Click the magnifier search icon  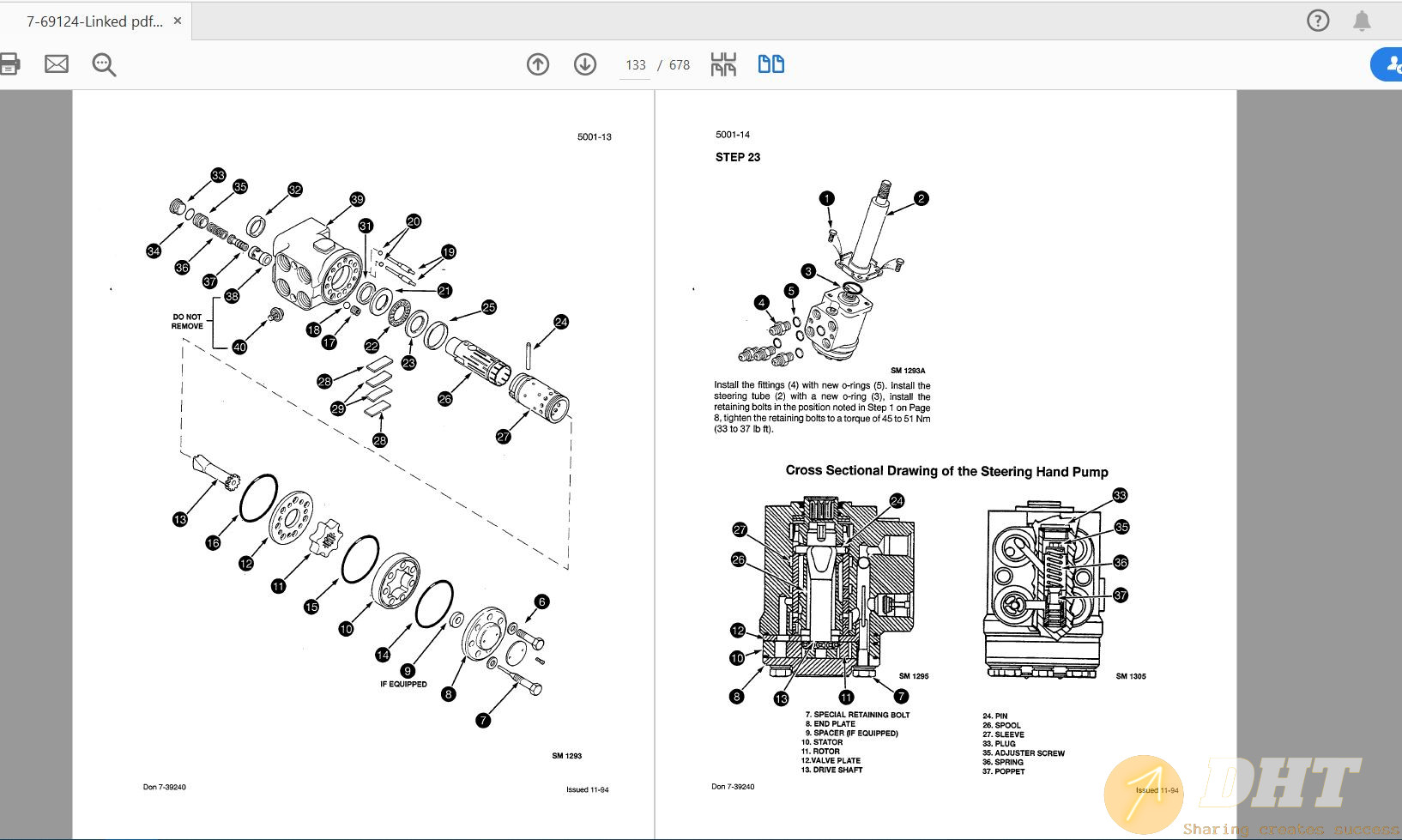pos(104,64)
